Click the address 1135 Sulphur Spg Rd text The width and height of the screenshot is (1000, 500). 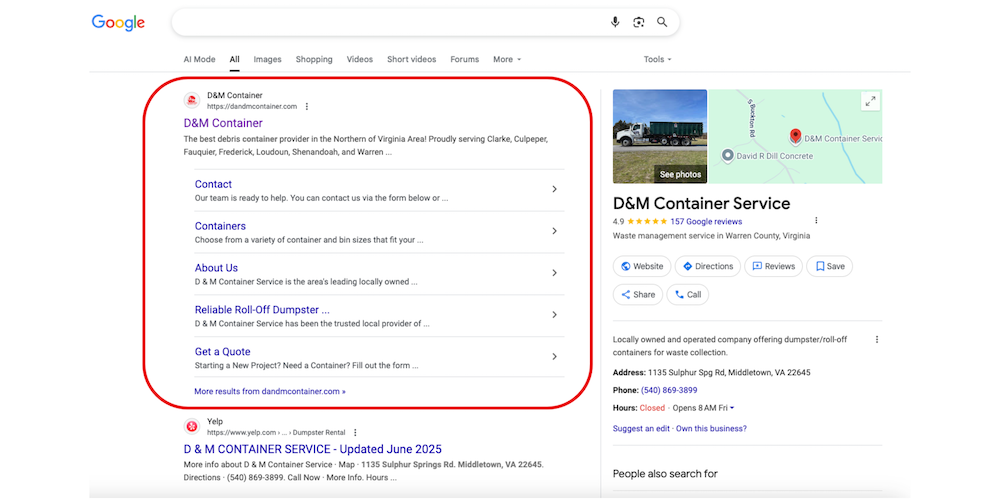point(729,372)
